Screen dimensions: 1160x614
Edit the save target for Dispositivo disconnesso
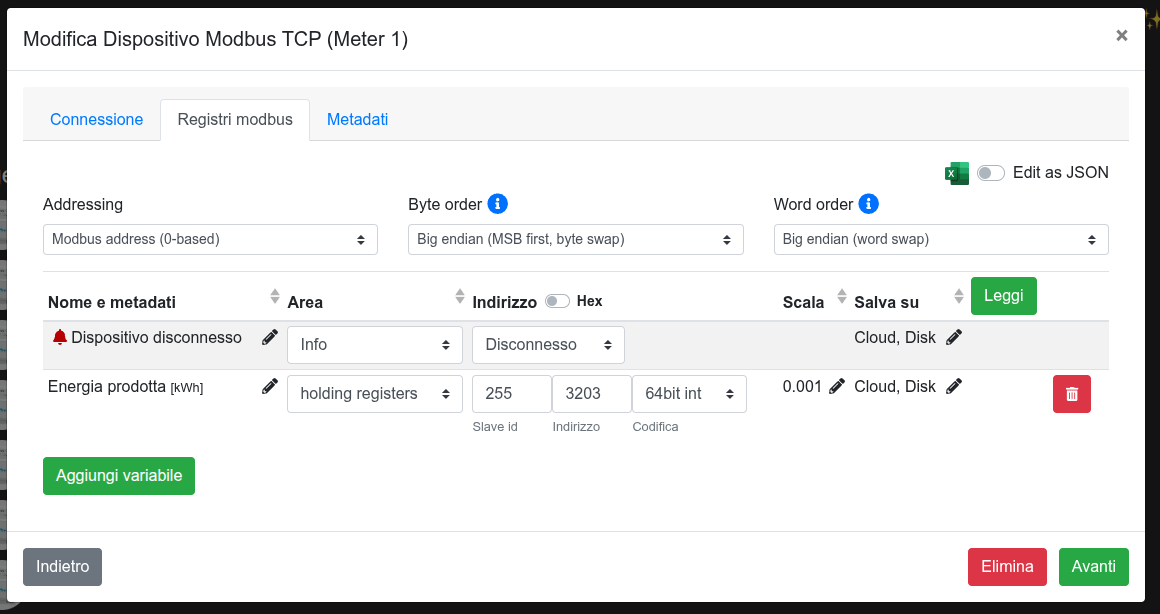pos(954,338)
